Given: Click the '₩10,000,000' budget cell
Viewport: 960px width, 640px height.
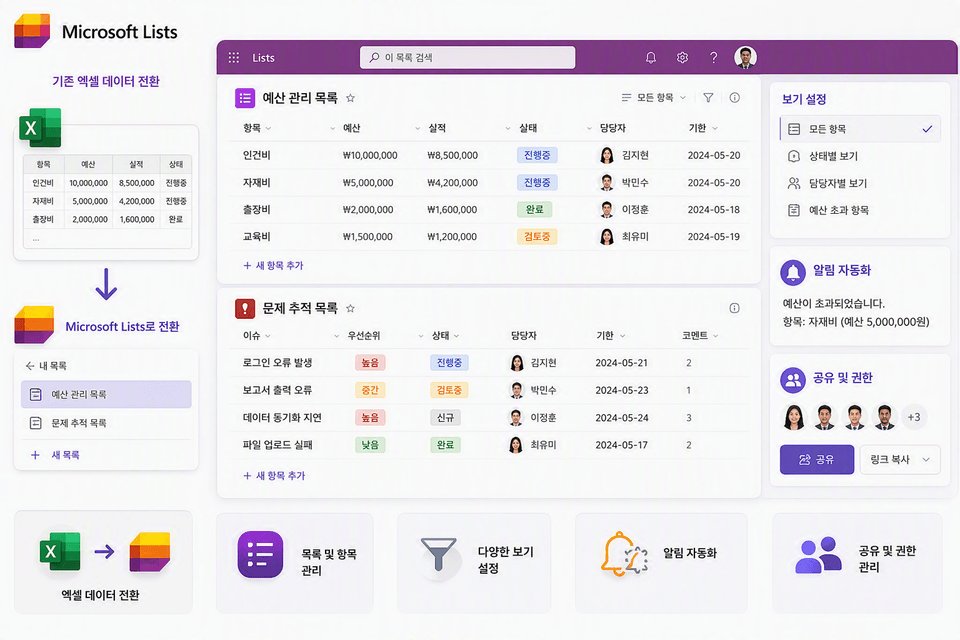Looking at the screenshot, I should [x=370, y=156].
